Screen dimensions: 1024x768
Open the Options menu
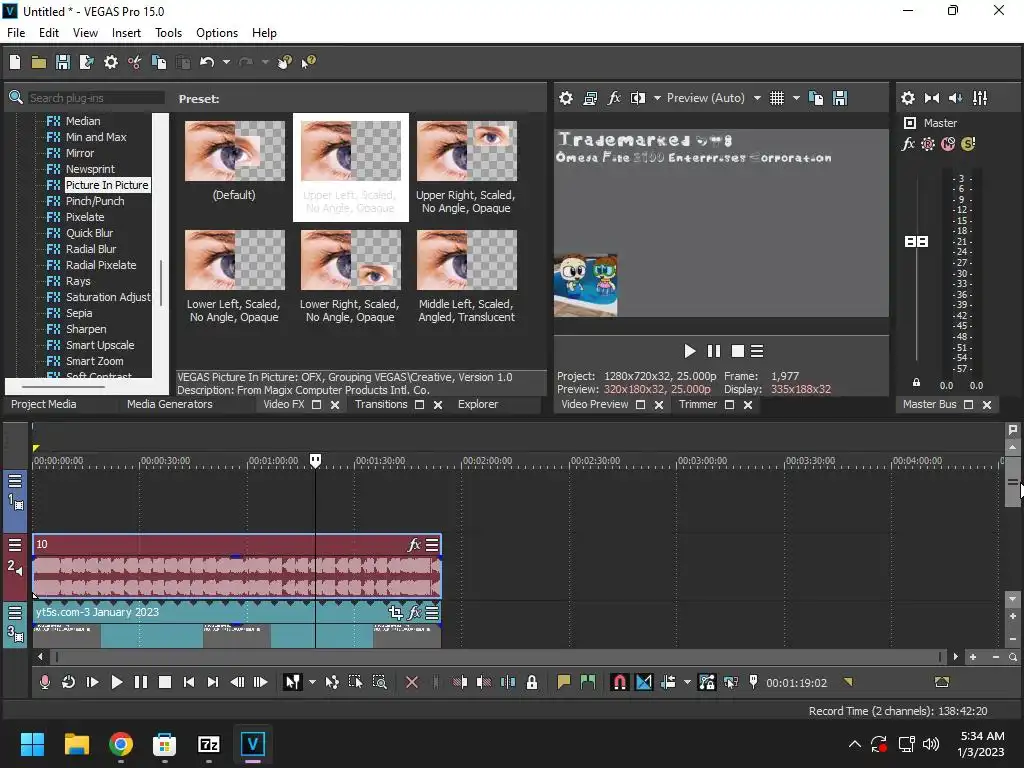click(217, 33)
